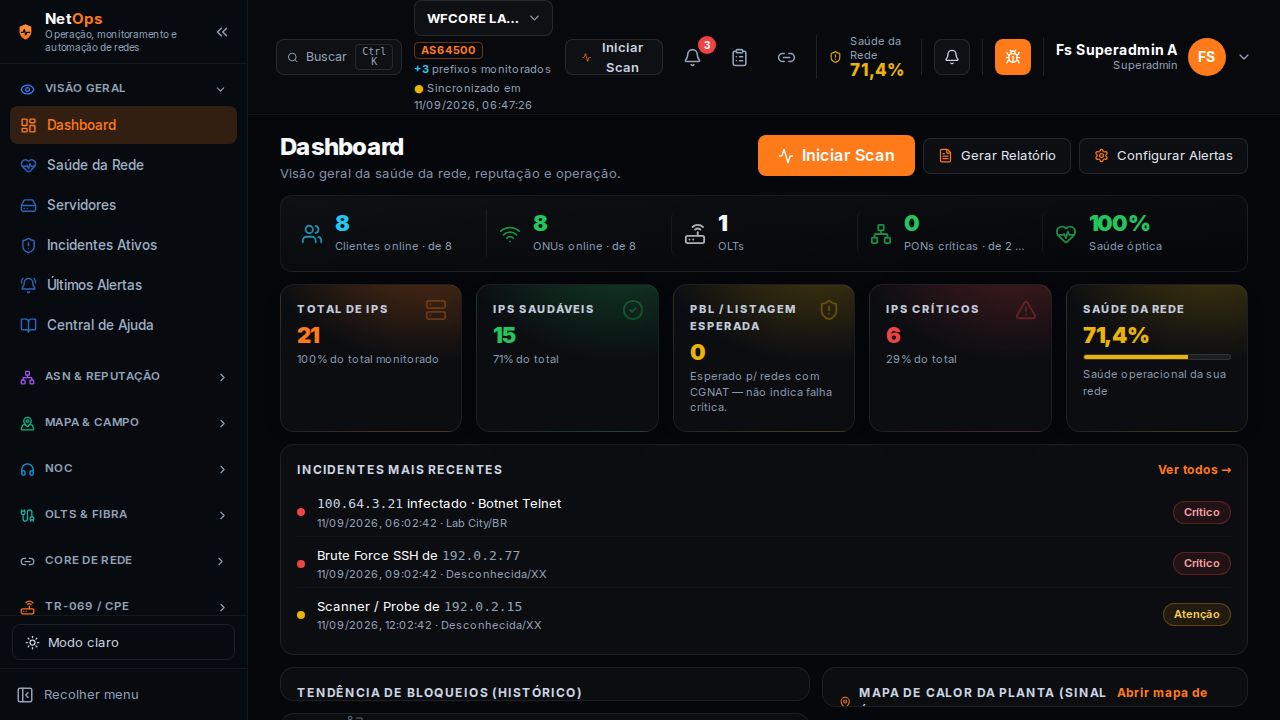Expand the ASN & Reputação section
The image size is (1280, 720).
[123, 377]
